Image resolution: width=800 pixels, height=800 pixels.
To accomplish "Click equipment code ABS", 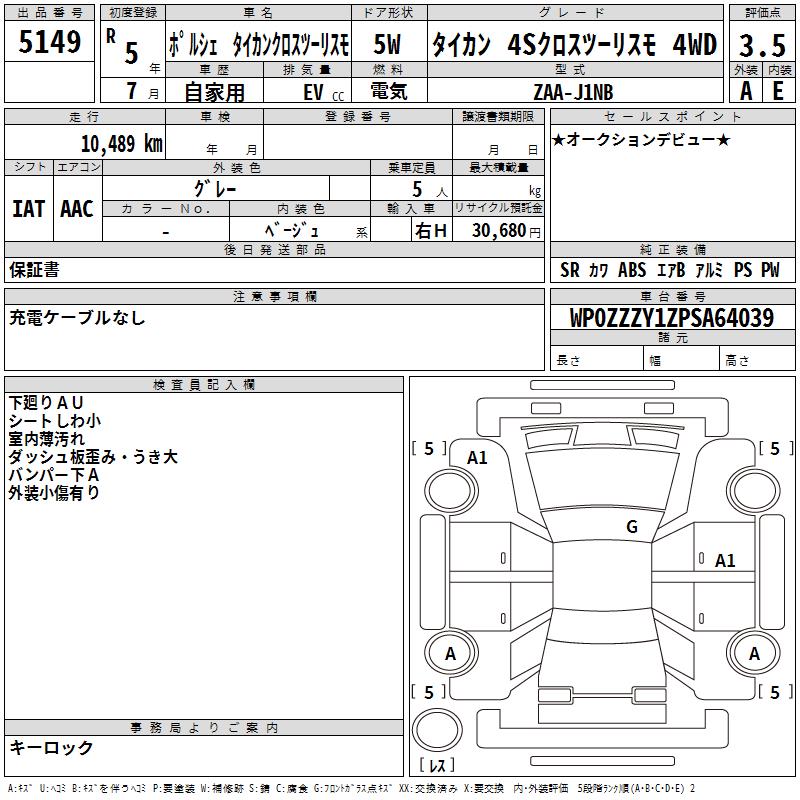I will click(632, 270).
